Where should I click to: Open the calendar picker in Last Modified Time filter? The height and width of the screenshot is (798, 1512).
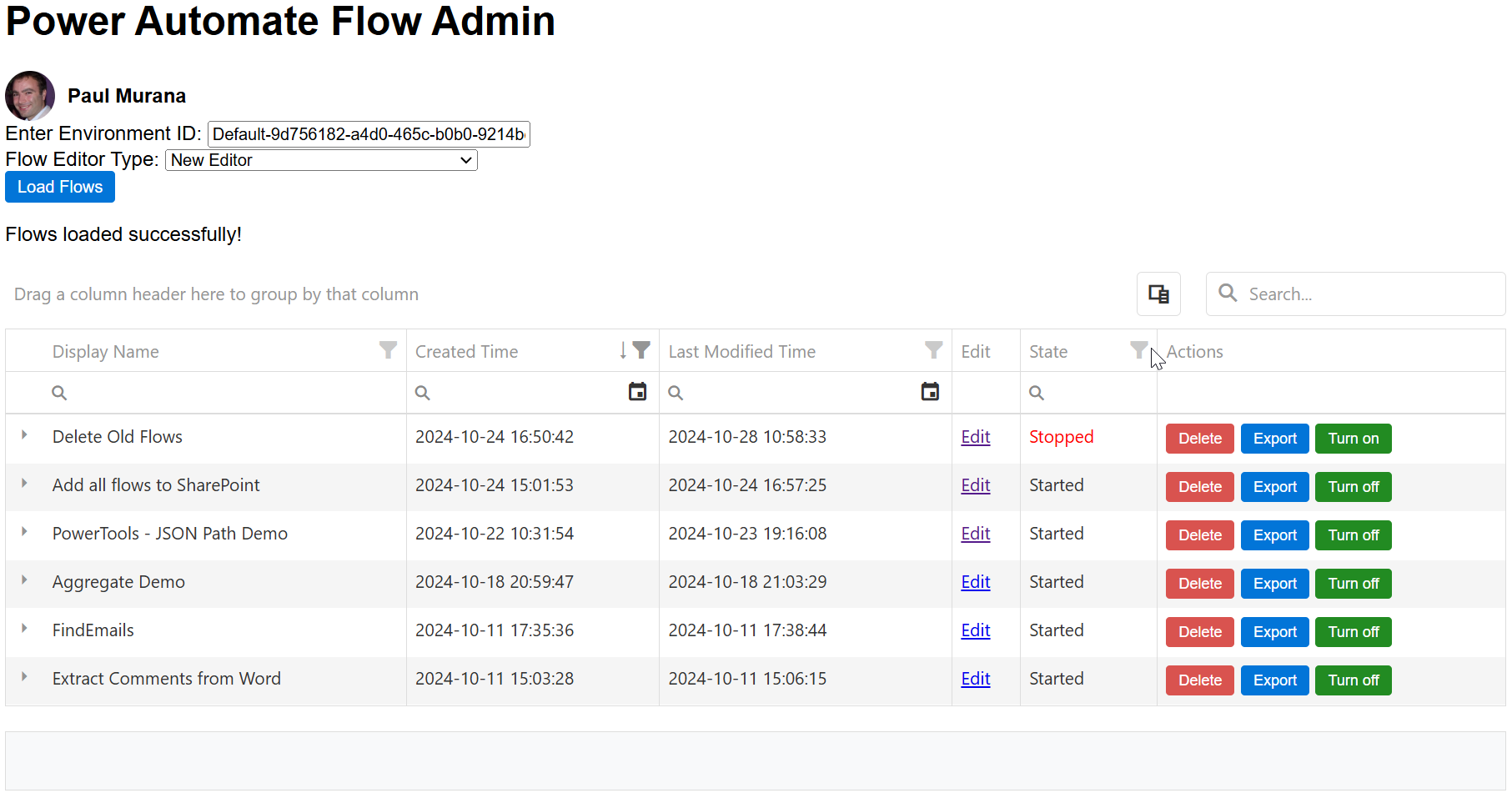pyautogui.click(x=931, y=392)
